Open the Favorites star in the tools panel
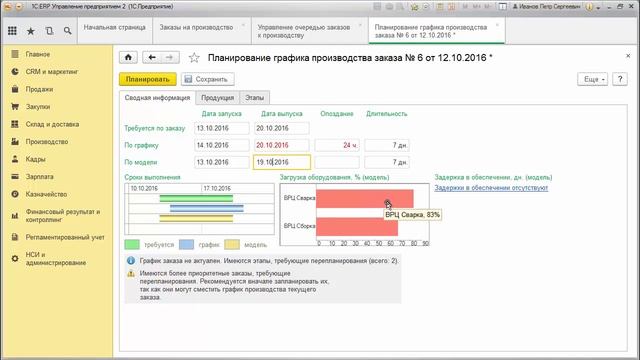Image resolution: width=640 pixels, height=360 pixels. point(31,31)
